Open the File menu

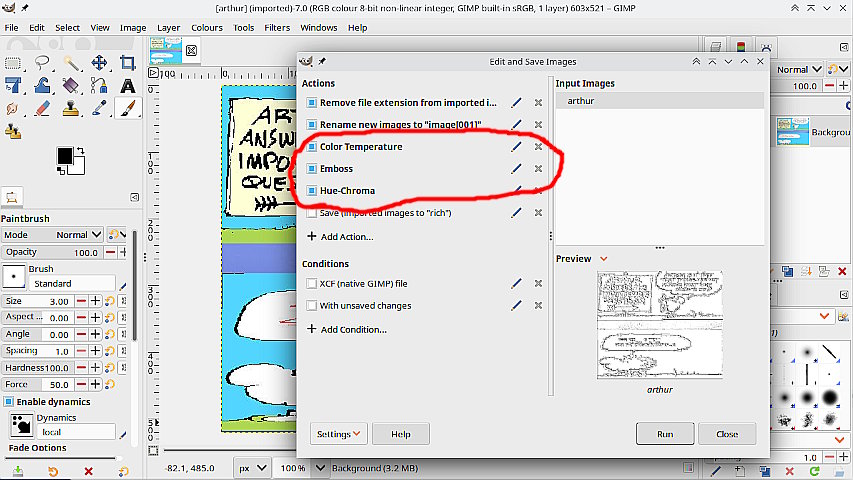tap(11, 27)
